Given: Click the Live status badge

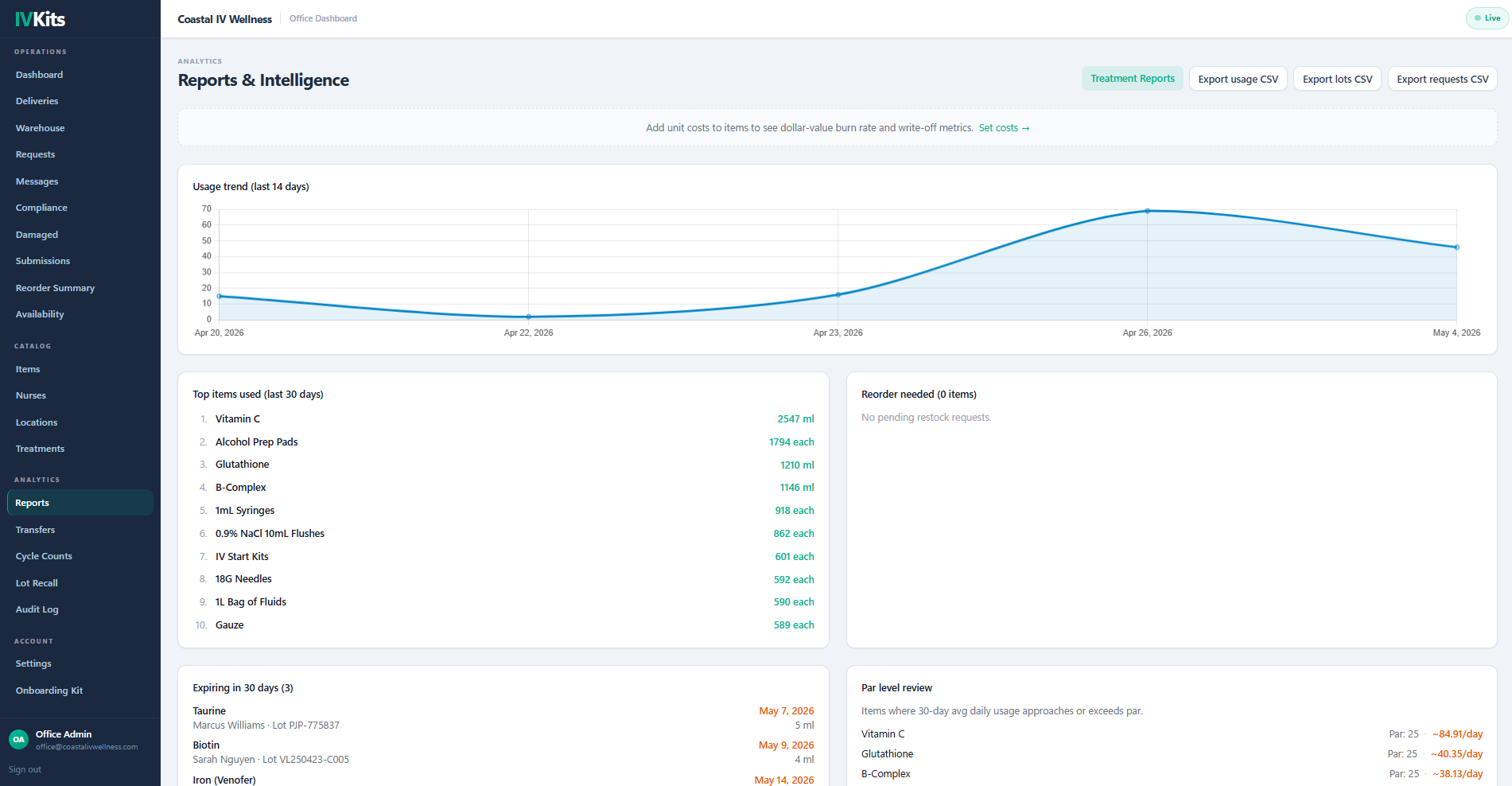Looking at the screenshot, I should pyautogui.click(x=1487, y=18).
